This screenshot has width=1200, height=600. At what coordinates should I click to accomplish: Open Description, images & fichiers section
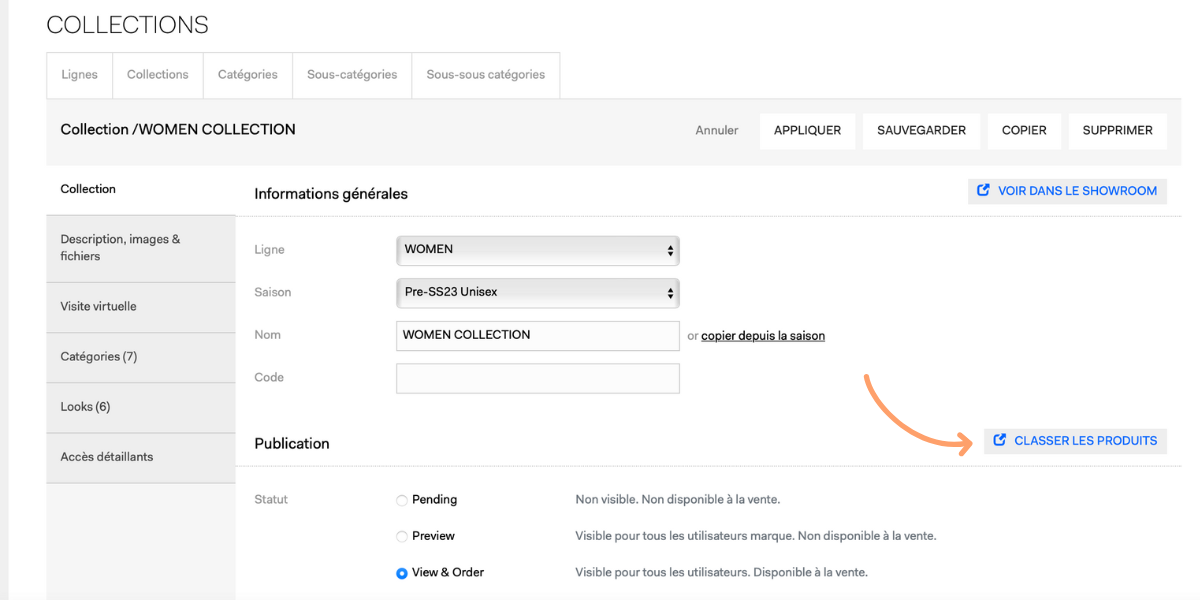tap(141, 248)
